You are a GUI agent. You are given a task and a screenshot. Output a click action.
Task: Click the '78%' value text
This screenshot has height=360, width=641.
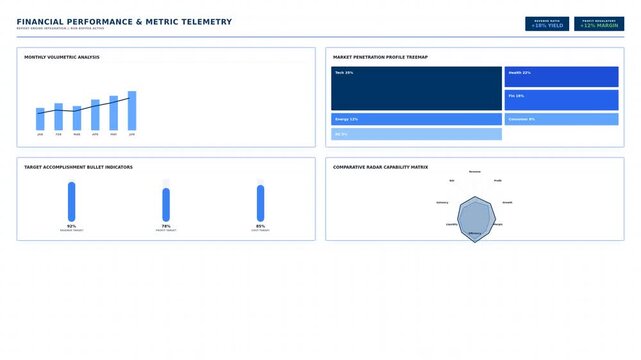tap(166, 226)
